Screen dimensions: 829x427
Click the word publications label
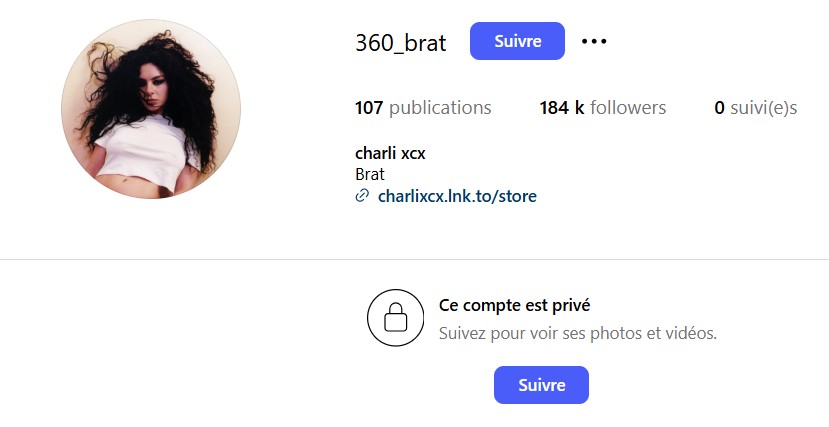(440, 108)
